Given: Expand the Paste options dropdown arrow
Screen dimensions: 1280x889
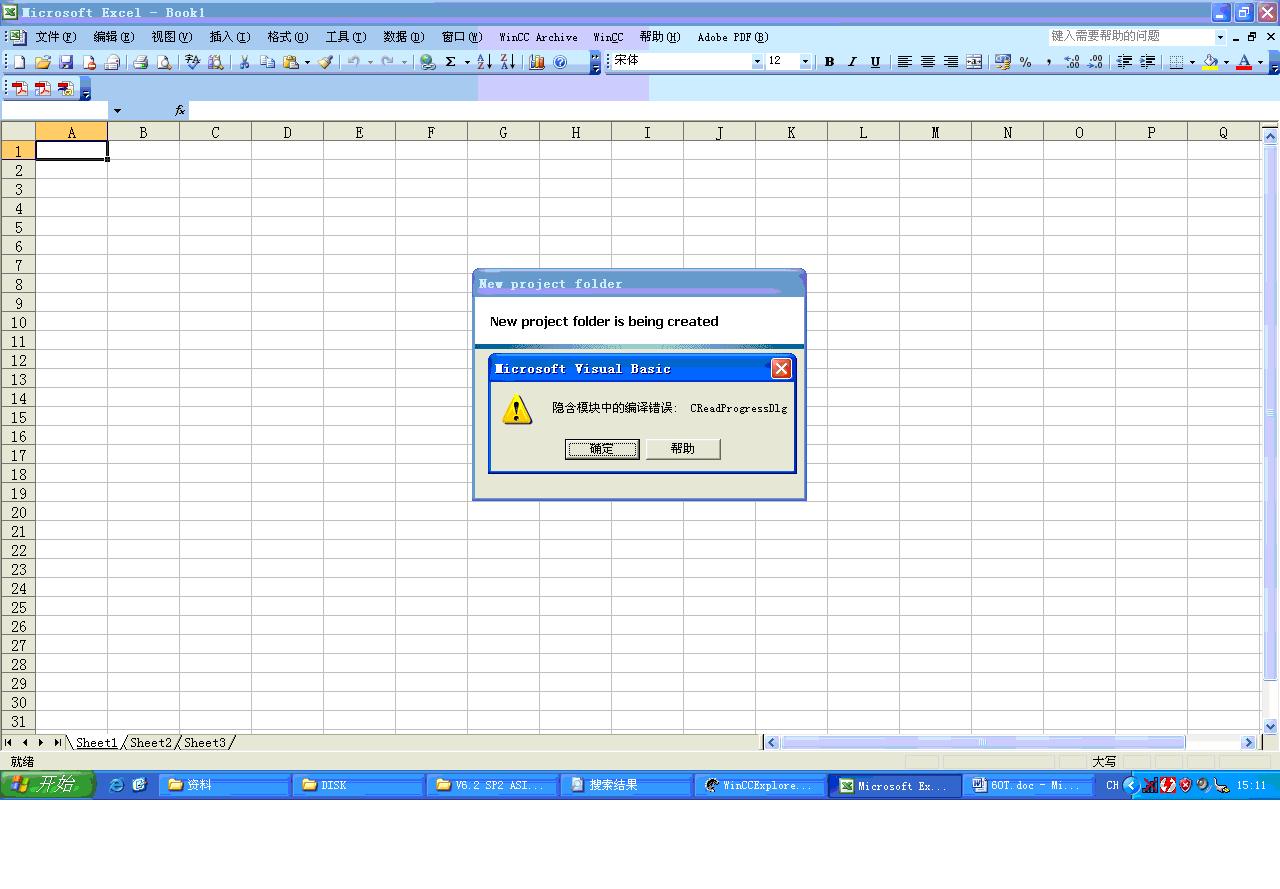Looking at the screenshot, I should tap(307, 62).
